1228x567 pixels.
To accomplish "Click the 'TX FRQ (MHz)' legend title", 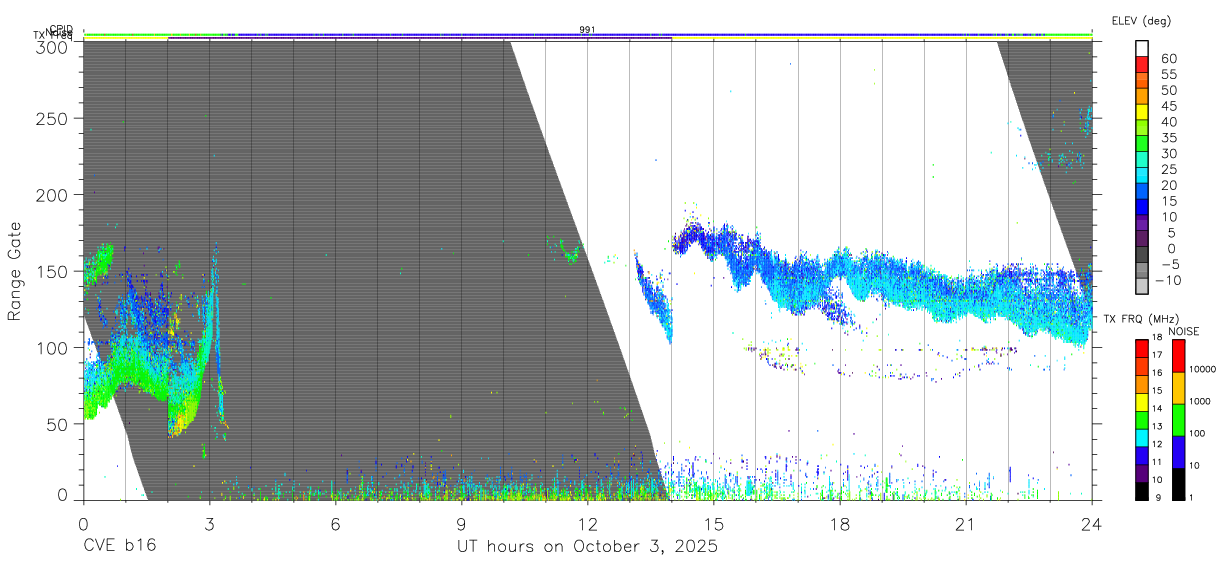I will point(1141,319).
